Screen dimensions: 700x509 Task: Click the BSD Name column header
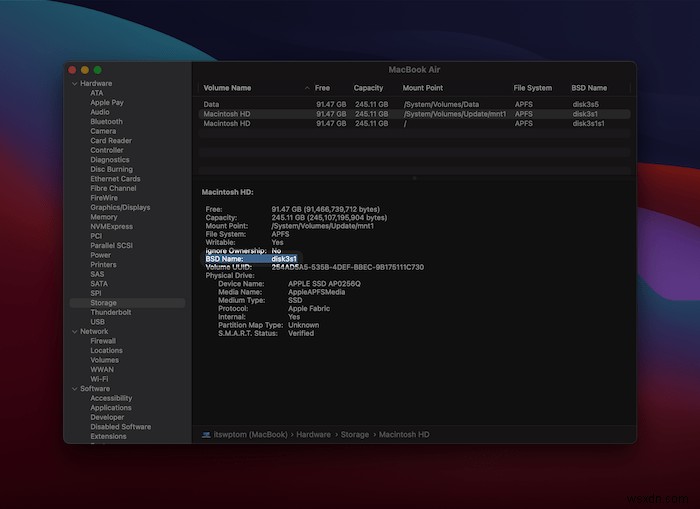pyautogui.click(x=589, y=88)
